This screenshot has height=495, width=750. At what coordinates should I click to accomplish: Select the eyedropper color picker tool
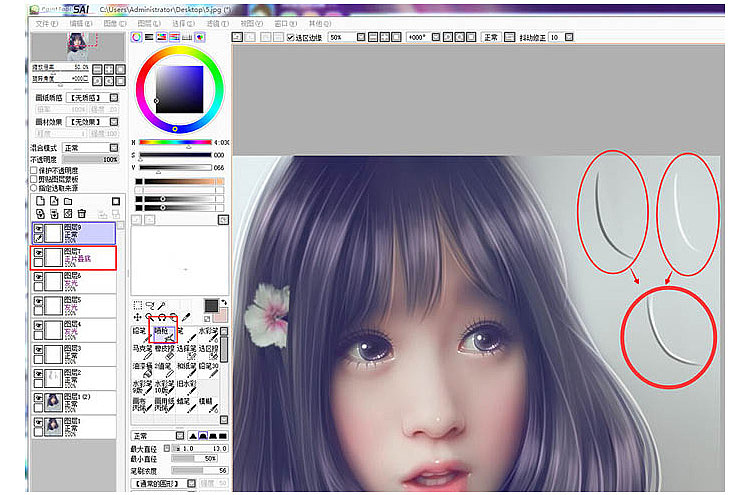[186, 317]
